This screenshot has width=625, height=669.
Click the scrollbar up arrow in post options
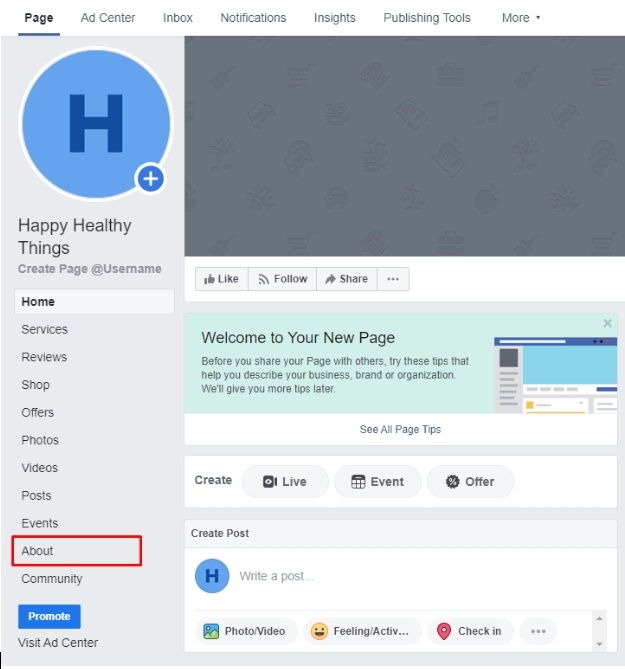point(599,618)
